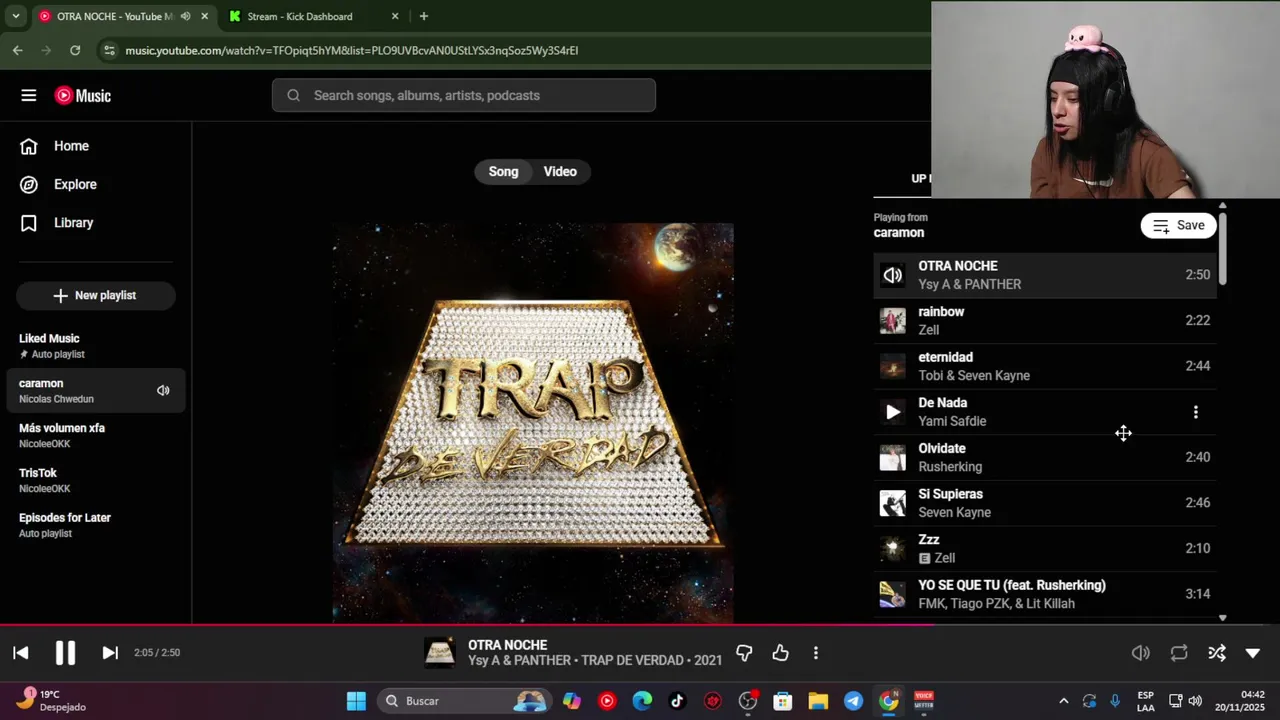Image resolution: width=1280 pixels, height=720 pixels.
Task: Open the Liked Music playlist
Action: click(x=96, y=346)
